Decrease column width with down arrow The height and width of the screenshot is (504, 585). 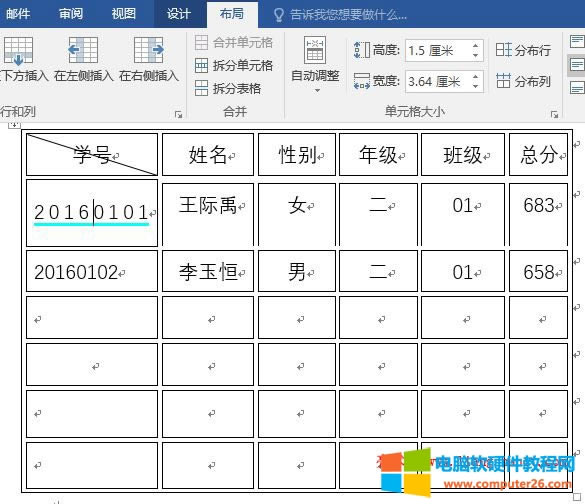[x=475, y=86]
